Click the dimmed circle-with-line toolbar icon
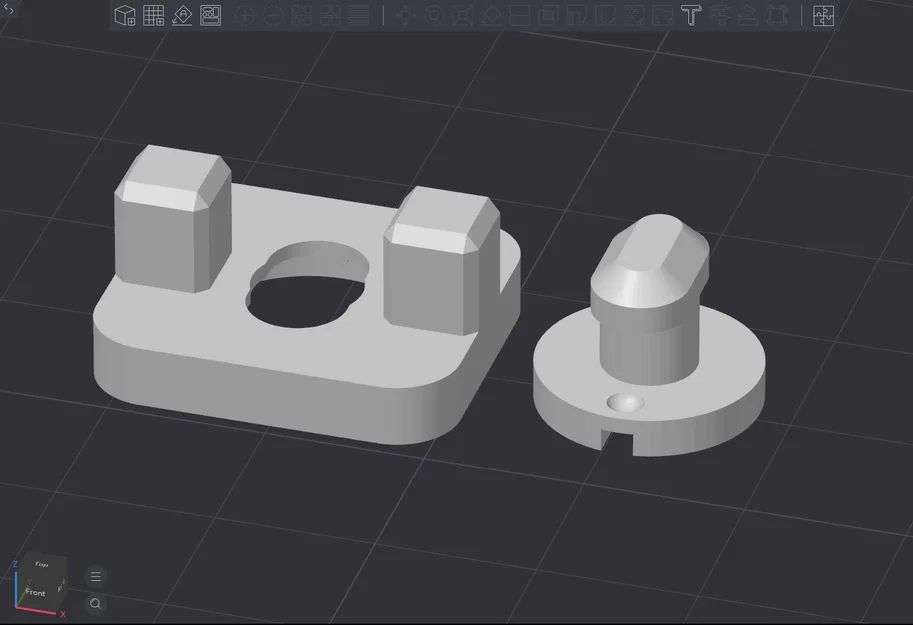Viewport: 913px width, 625px height. point(273,16)
